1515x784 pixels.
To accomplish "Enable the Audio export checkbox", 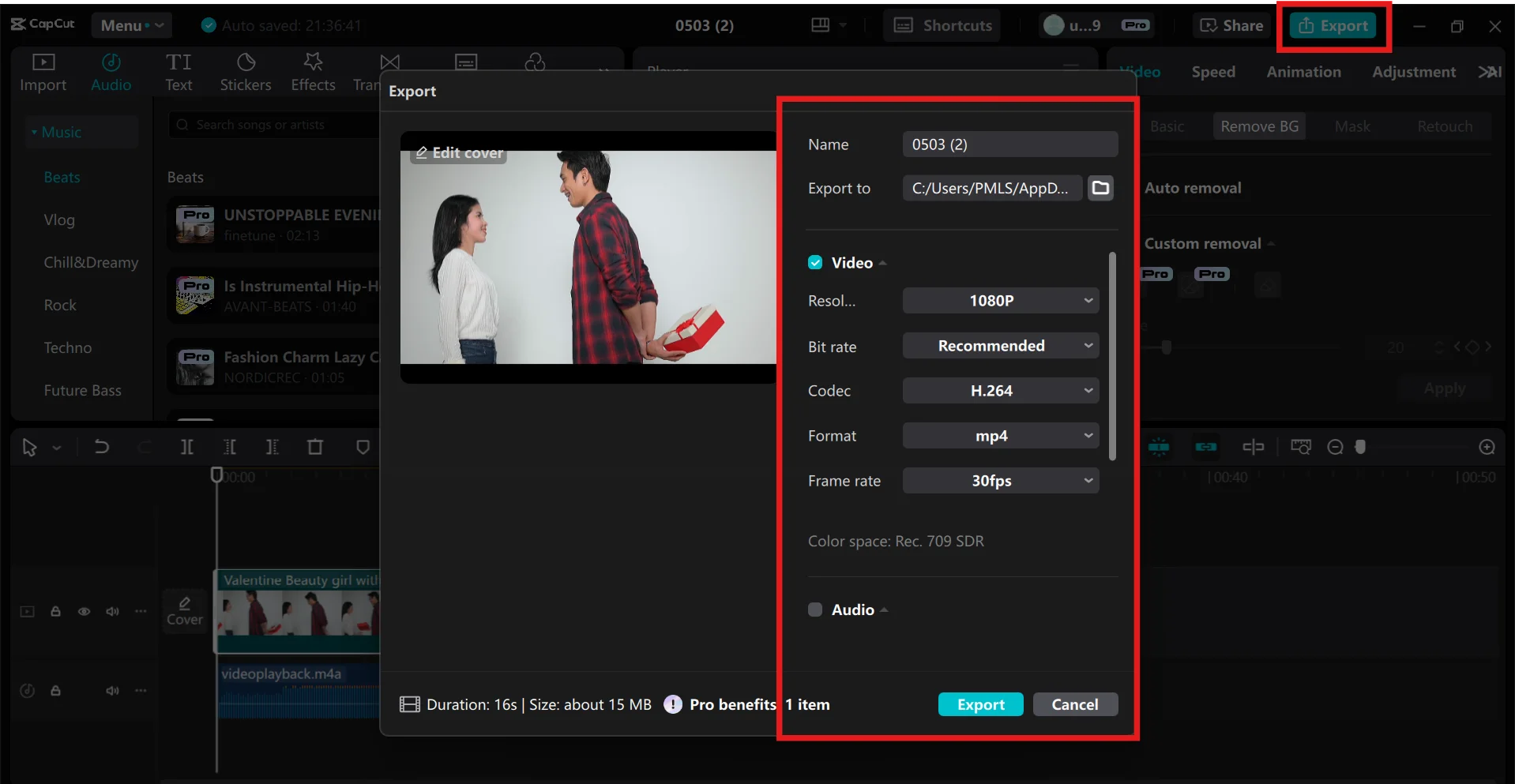I will [815, 610].
